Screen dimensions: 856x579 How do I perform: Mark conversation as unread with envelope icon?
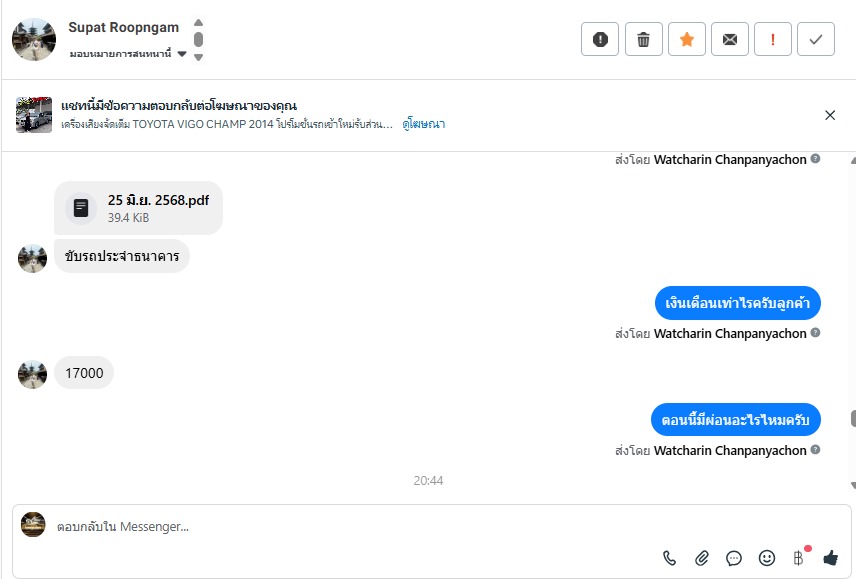(x=730, y=39)
